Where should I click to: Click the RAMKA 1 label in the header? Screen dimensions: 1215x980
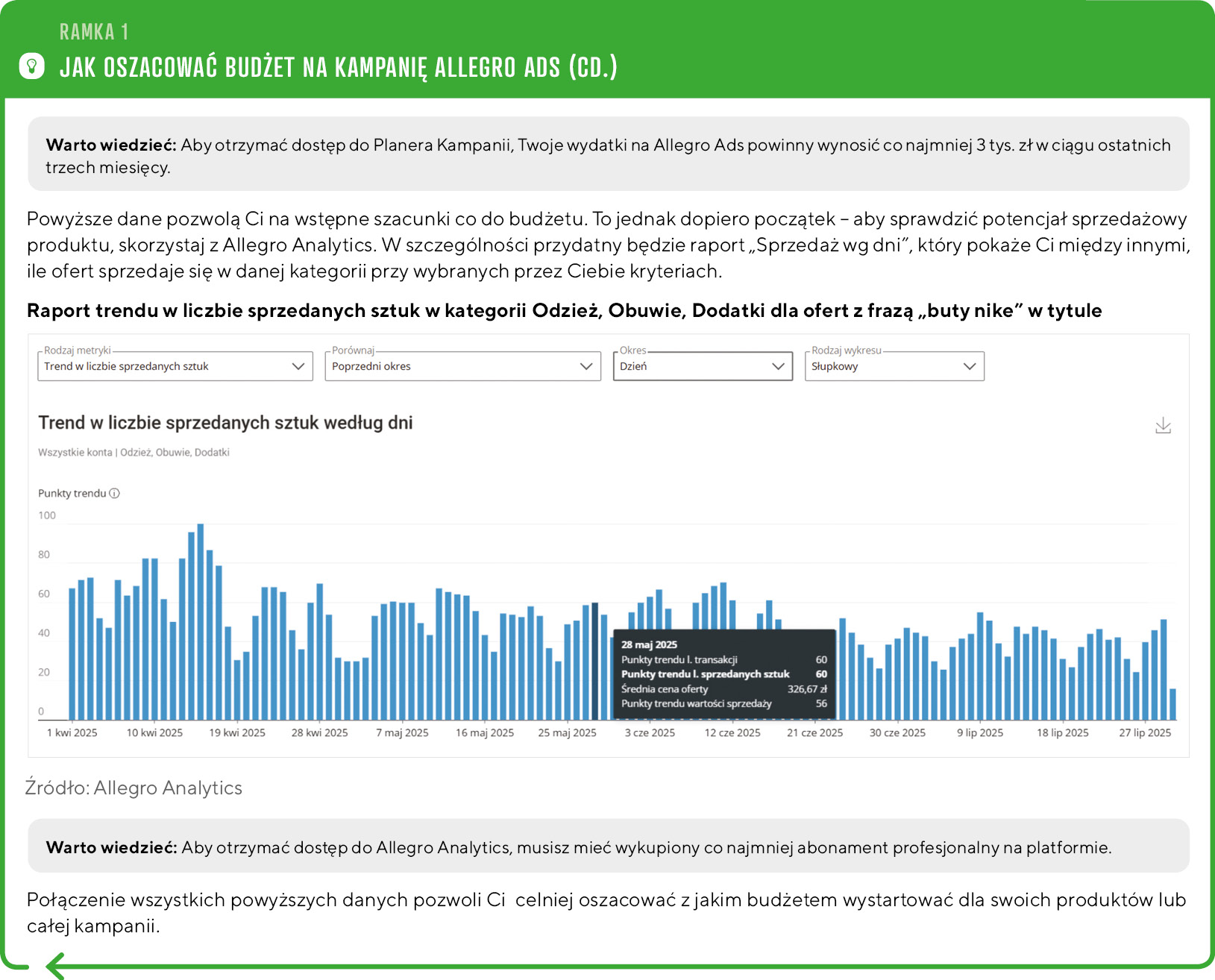(94, 32)
